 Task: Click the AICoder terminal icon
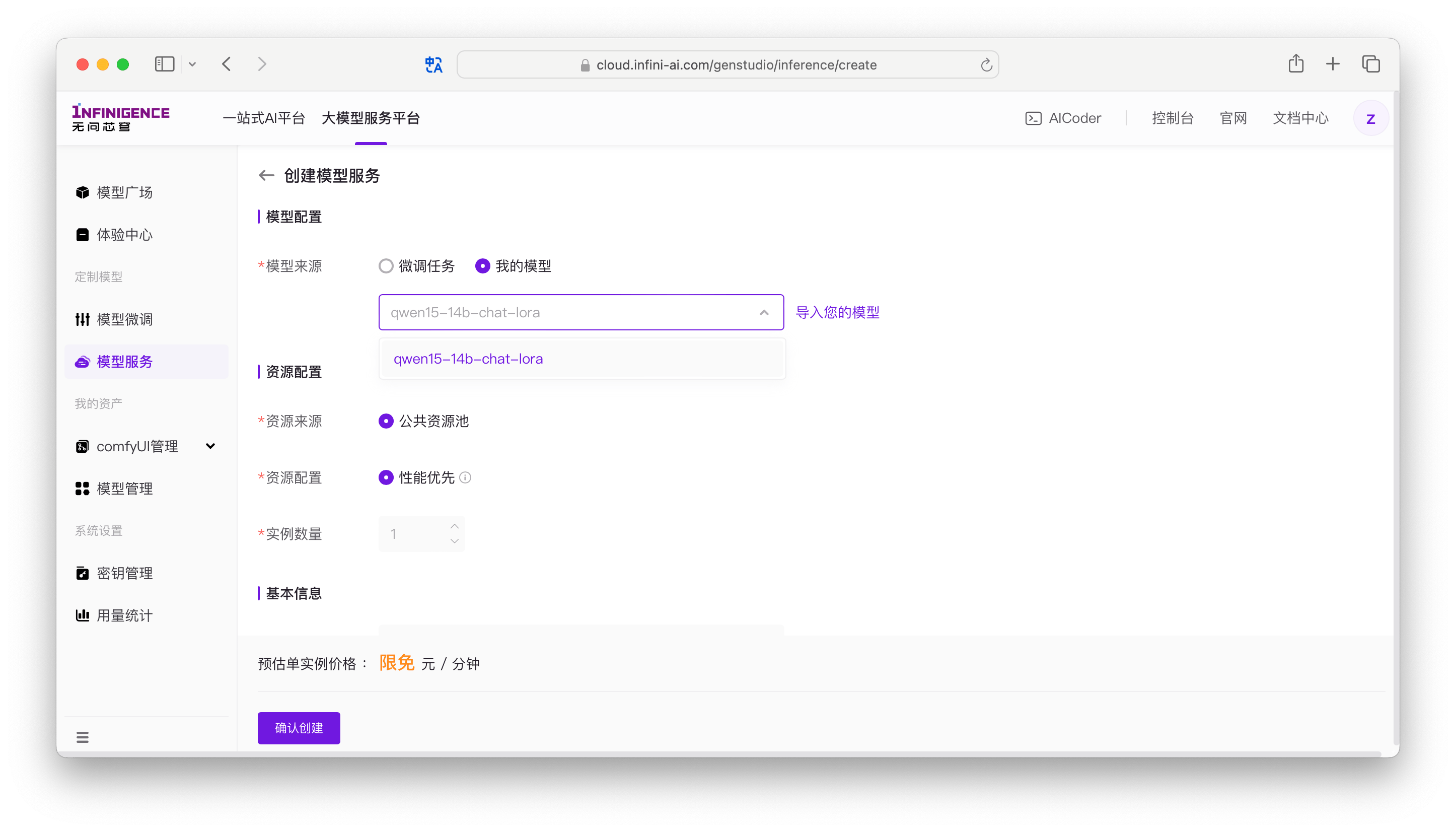point(1033,118)
